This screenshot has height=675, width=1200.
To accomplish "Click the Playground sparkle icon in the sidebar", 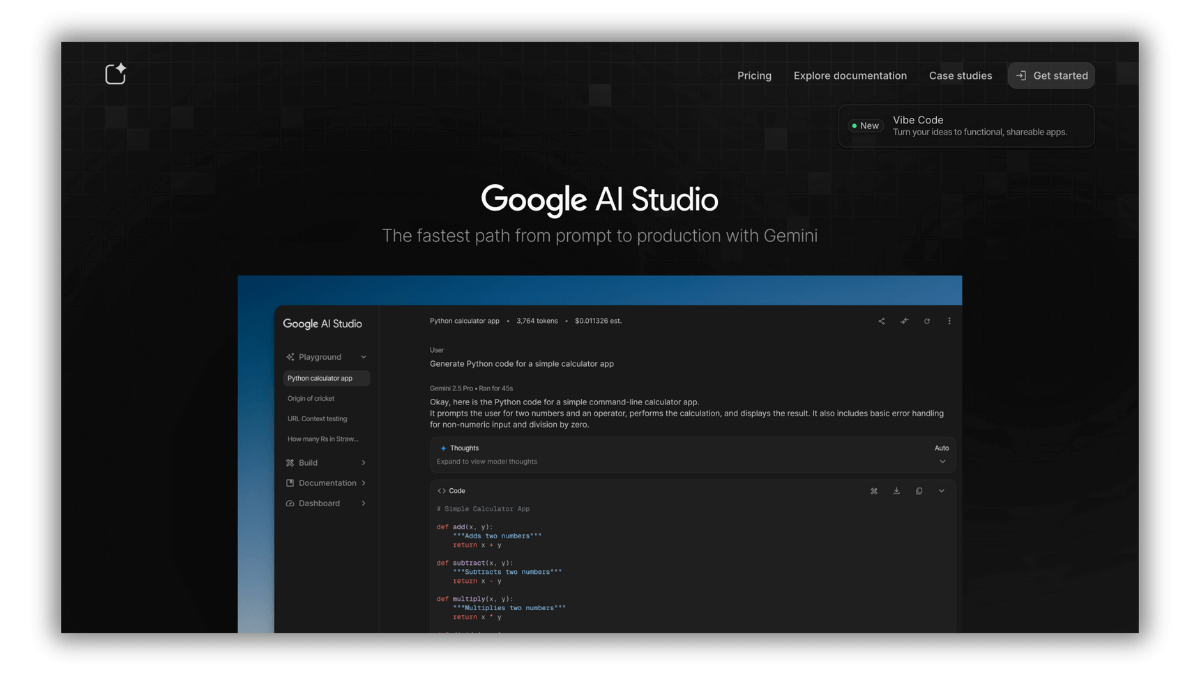I will tap(290, 357).
